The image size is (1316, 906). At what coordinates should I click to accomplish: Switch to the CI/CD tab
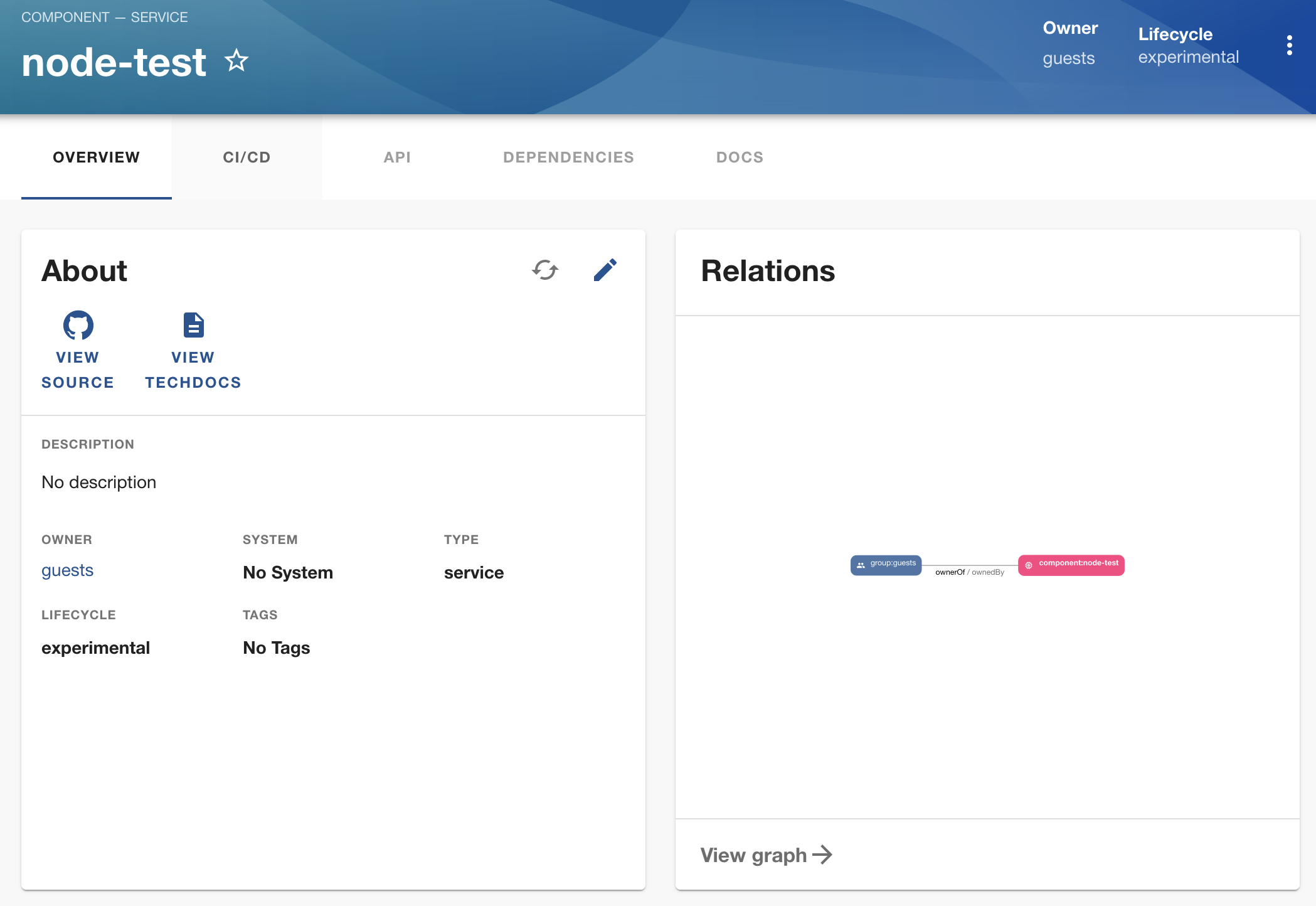click(x=247, y=156)
